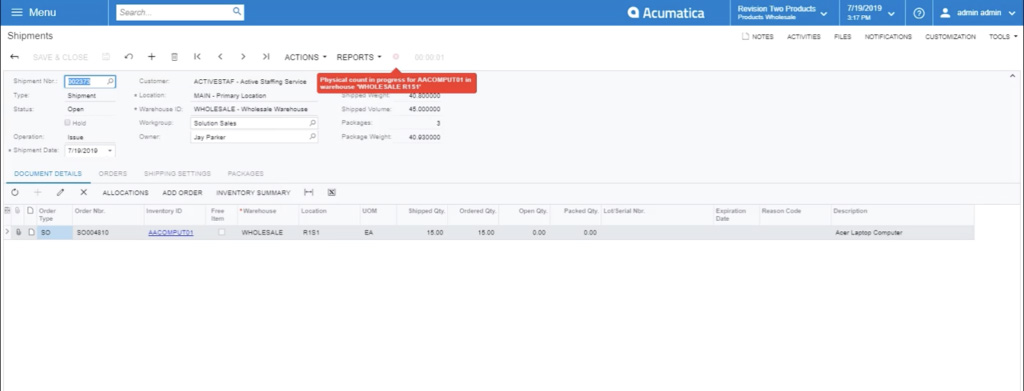1024x391 pixels.
Task: Click the Export to Excel grid icon
Action: point(332,193)
